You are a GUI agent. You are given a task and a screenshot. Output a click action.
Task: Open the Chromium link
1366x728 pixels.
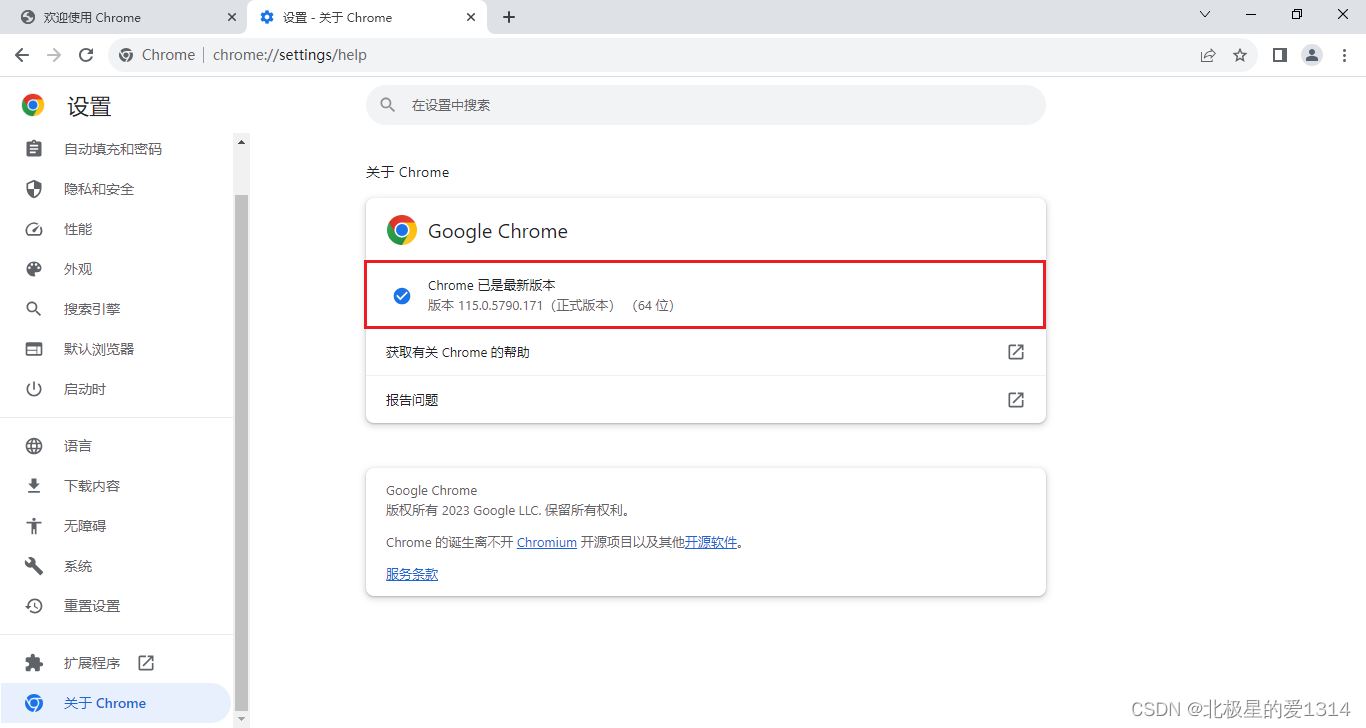pyautogui.click(x=547, y=542)
